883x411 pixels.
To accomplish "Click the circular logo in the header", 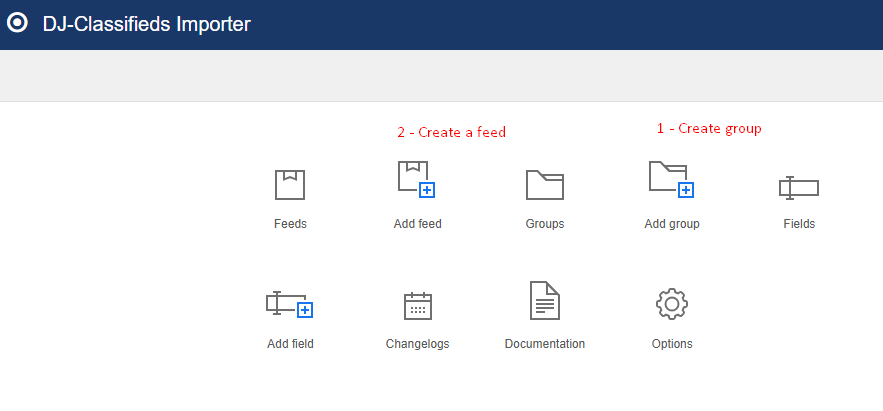I will [x=17, y=24].
